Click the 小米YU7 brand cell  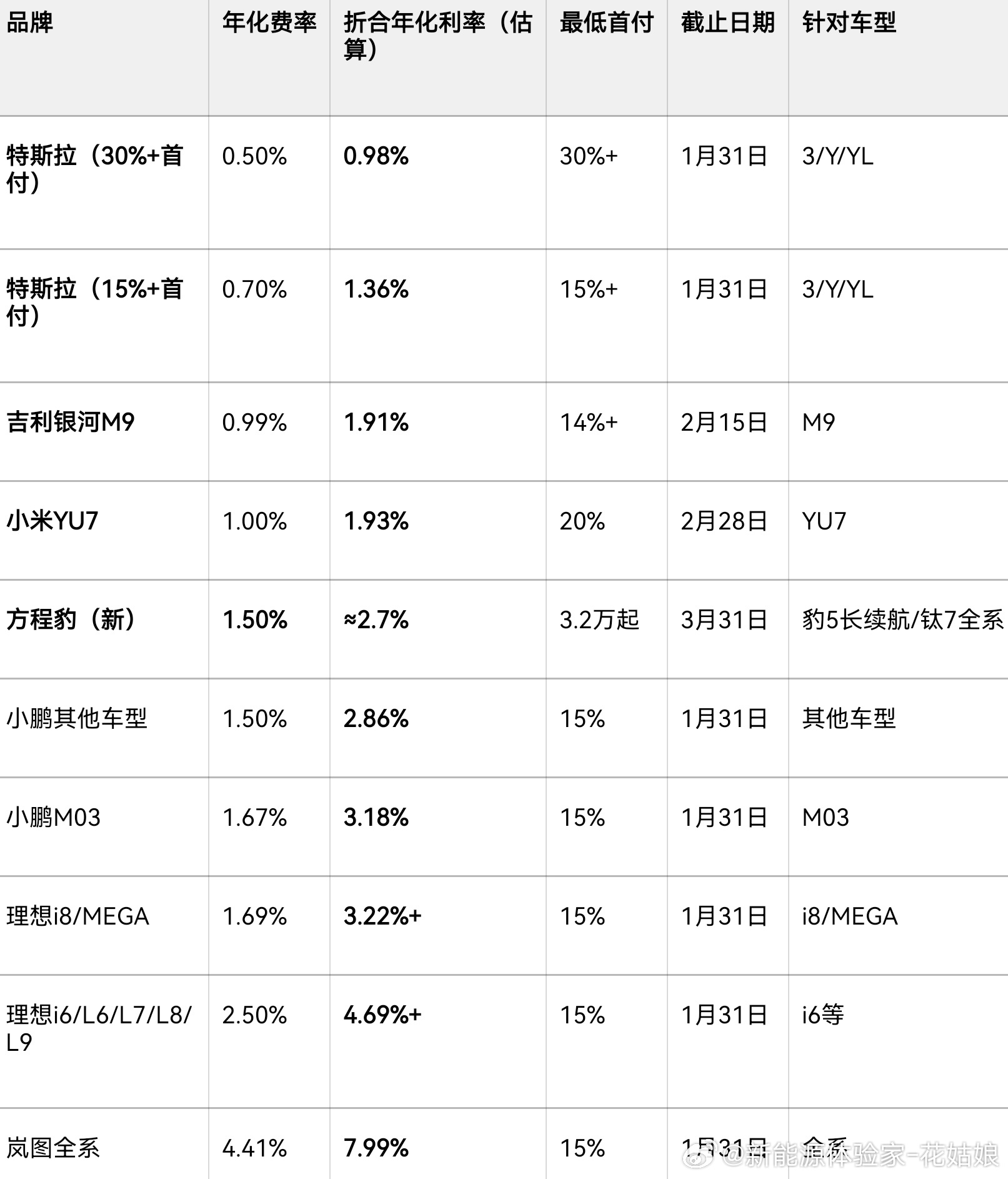point(52,521)
